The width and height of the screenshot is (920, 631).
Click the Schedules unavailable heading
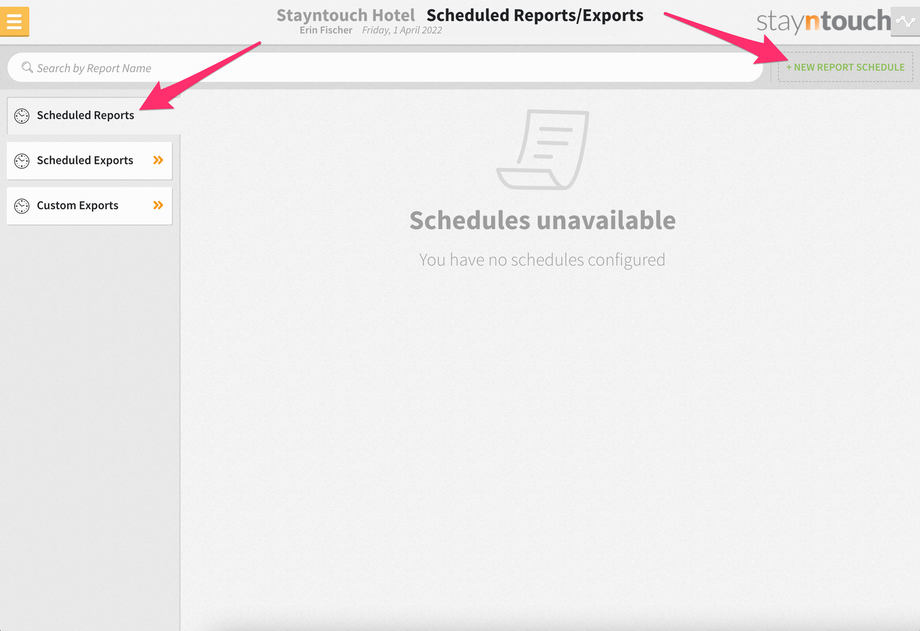(543, 221)
